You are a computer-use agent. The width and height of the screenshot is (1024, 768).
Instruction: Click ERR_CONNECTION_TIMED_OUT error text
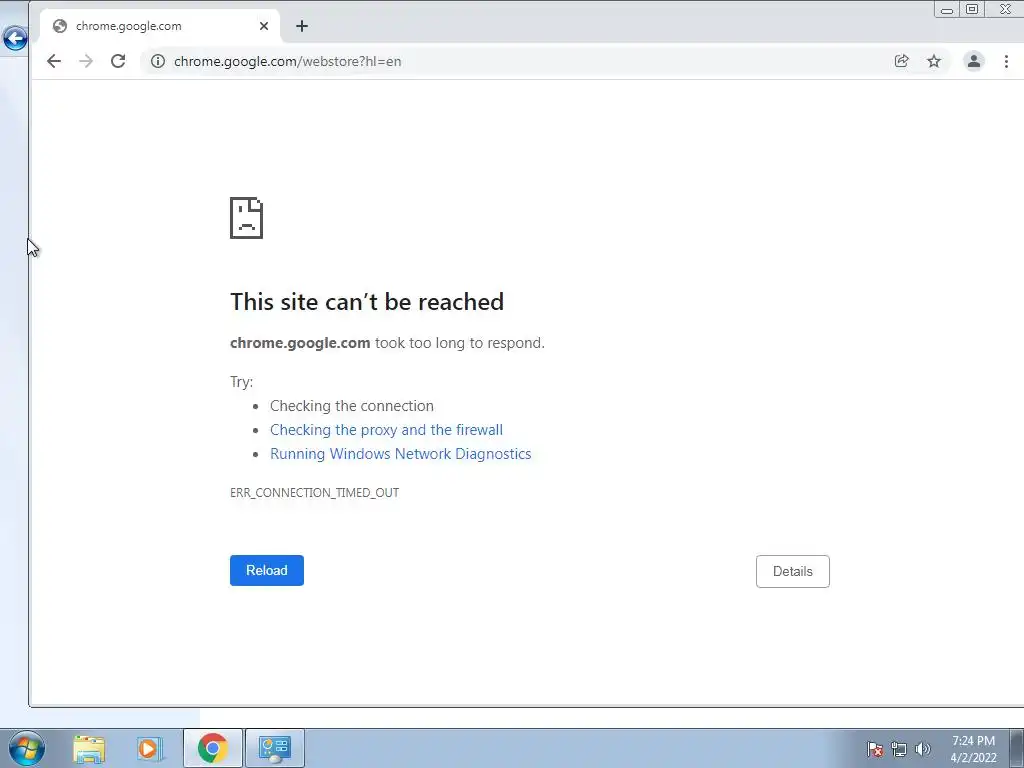pos(314,492)
